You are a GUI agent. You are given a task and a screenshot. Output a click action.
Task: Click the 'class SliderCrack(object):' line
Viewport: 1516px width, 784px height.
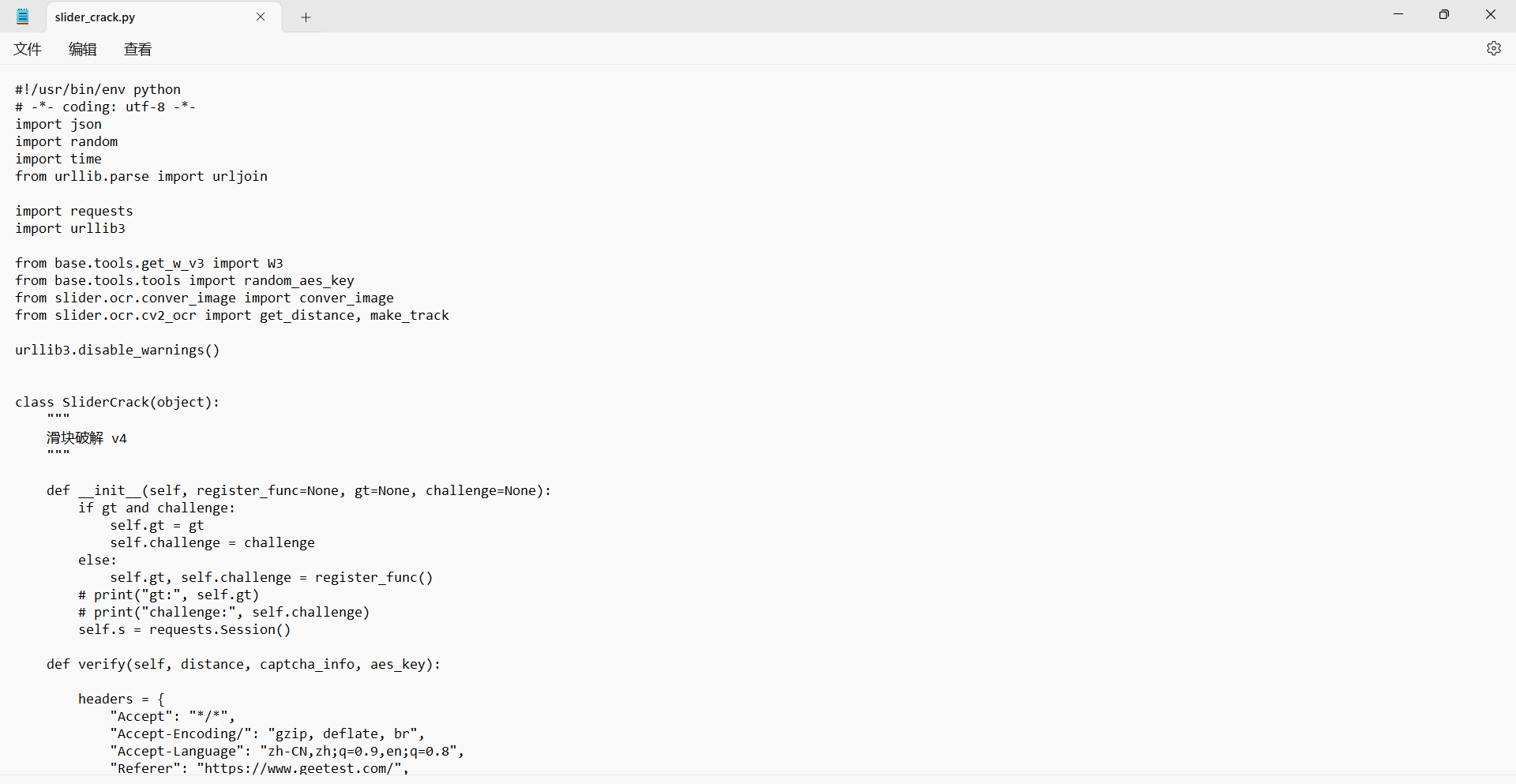tap(118, 402)
